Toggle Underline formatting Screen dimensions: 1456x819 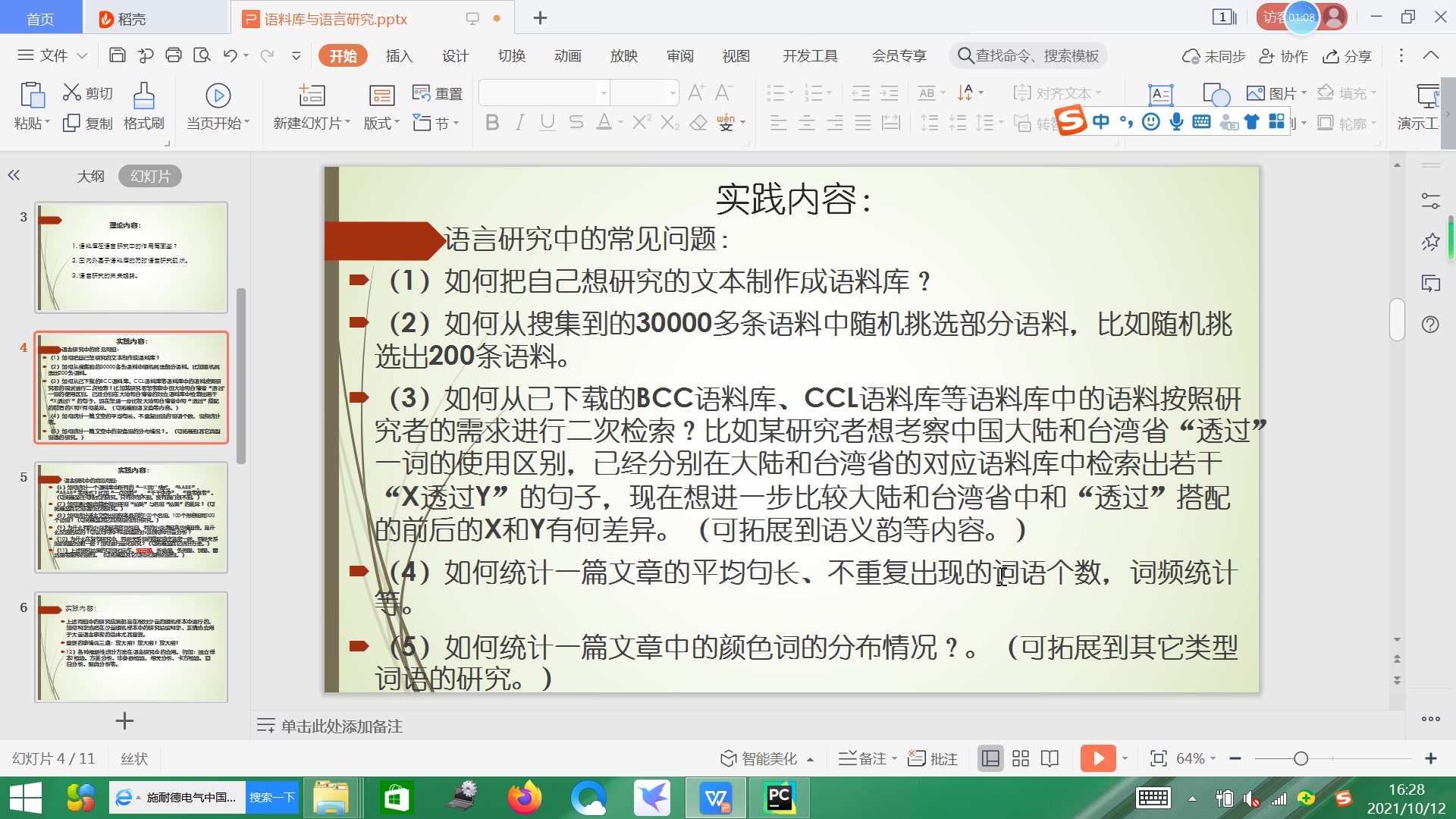click(x=548, y=122)
